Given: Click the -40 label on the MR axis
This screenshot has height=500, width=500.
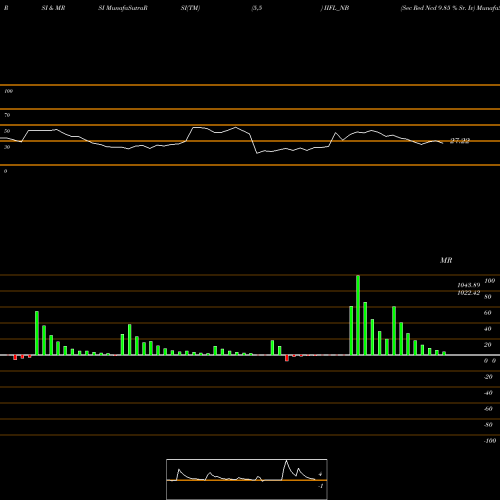Looking at the screenshot, I should pos(488,393).
